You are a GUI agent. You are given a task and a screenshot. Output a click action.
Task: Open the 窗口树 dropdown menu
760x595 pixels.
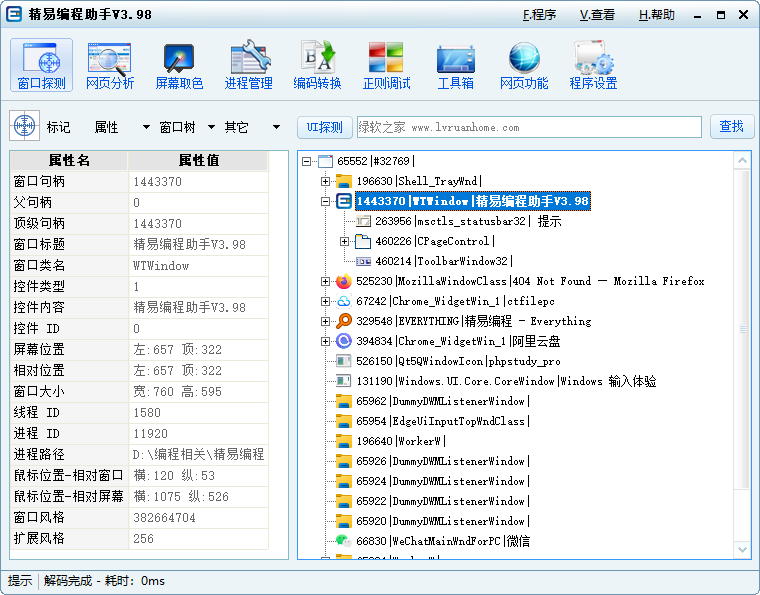pos(184,127)
